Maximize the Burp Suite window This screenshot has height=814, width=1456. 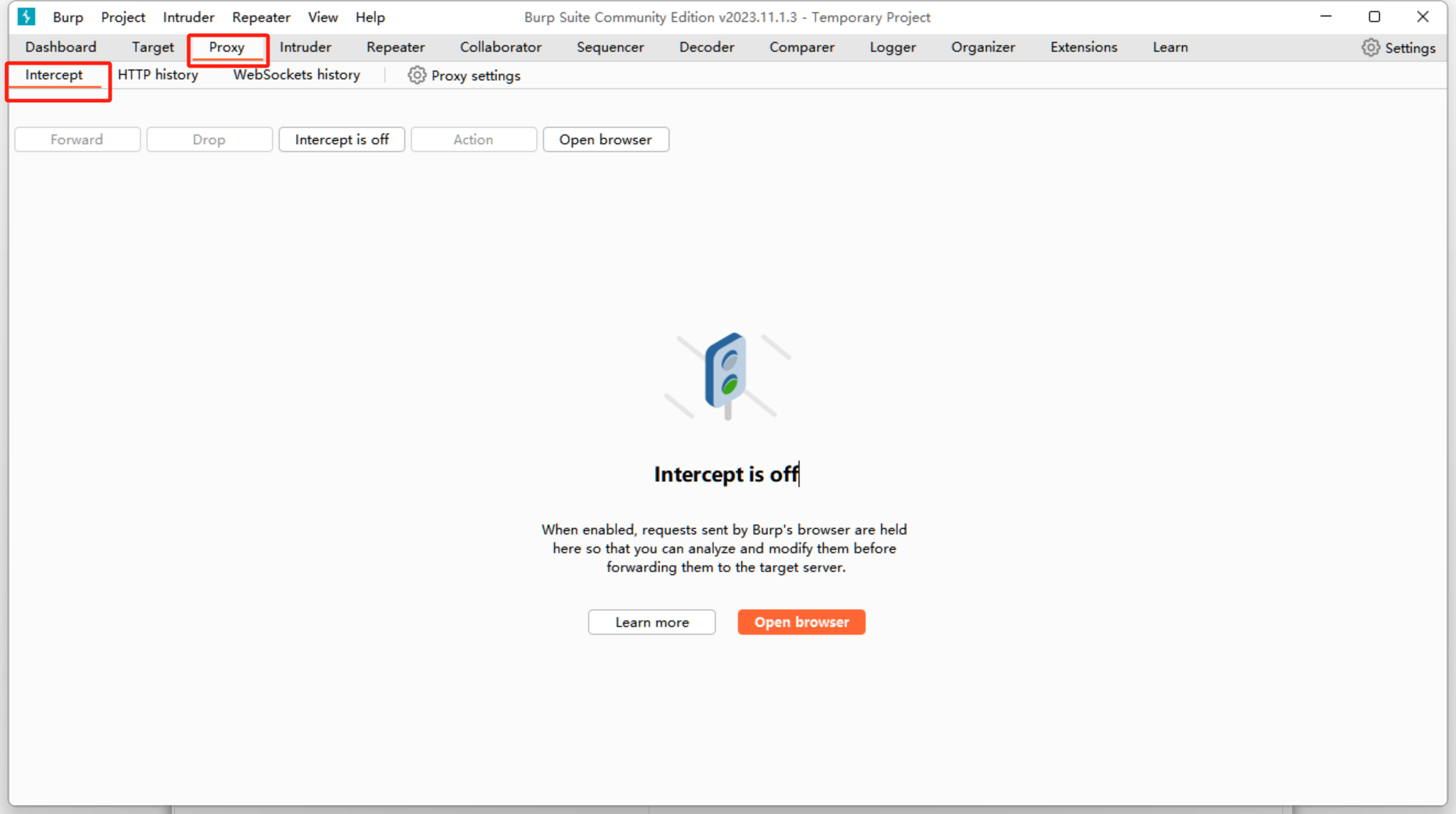(x=1374, y=17)
